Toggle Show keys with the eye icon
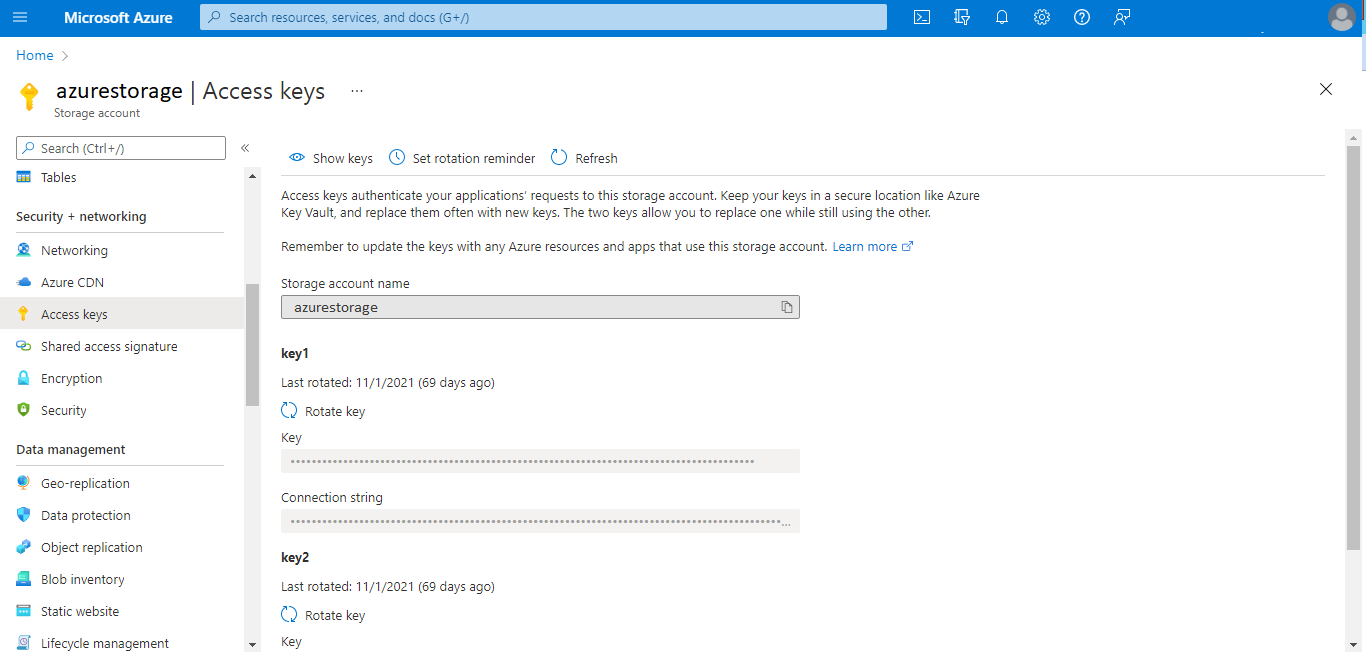The width and height of the screenshot is (1368, 652). click(297, 158)
